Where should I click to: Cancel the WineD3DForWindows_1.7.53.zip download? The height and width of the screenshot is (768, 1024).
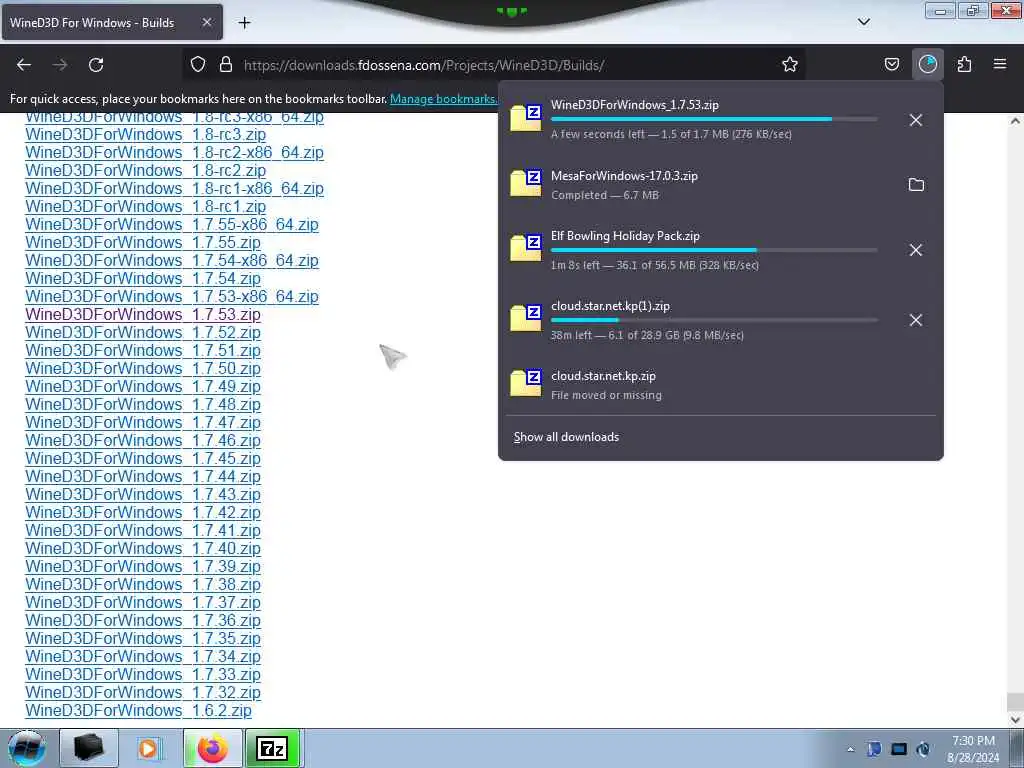[916, 120]
